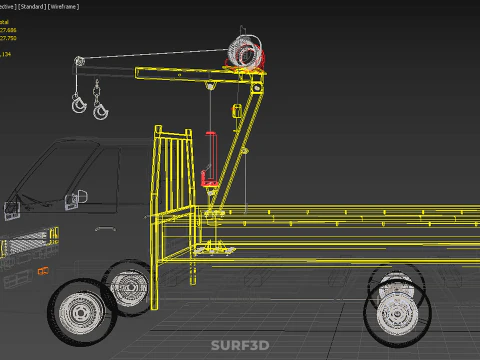Screen dimensions: 480x360
Task: Open the [Wireframe] shading label menu
Action: coord(64,7)
